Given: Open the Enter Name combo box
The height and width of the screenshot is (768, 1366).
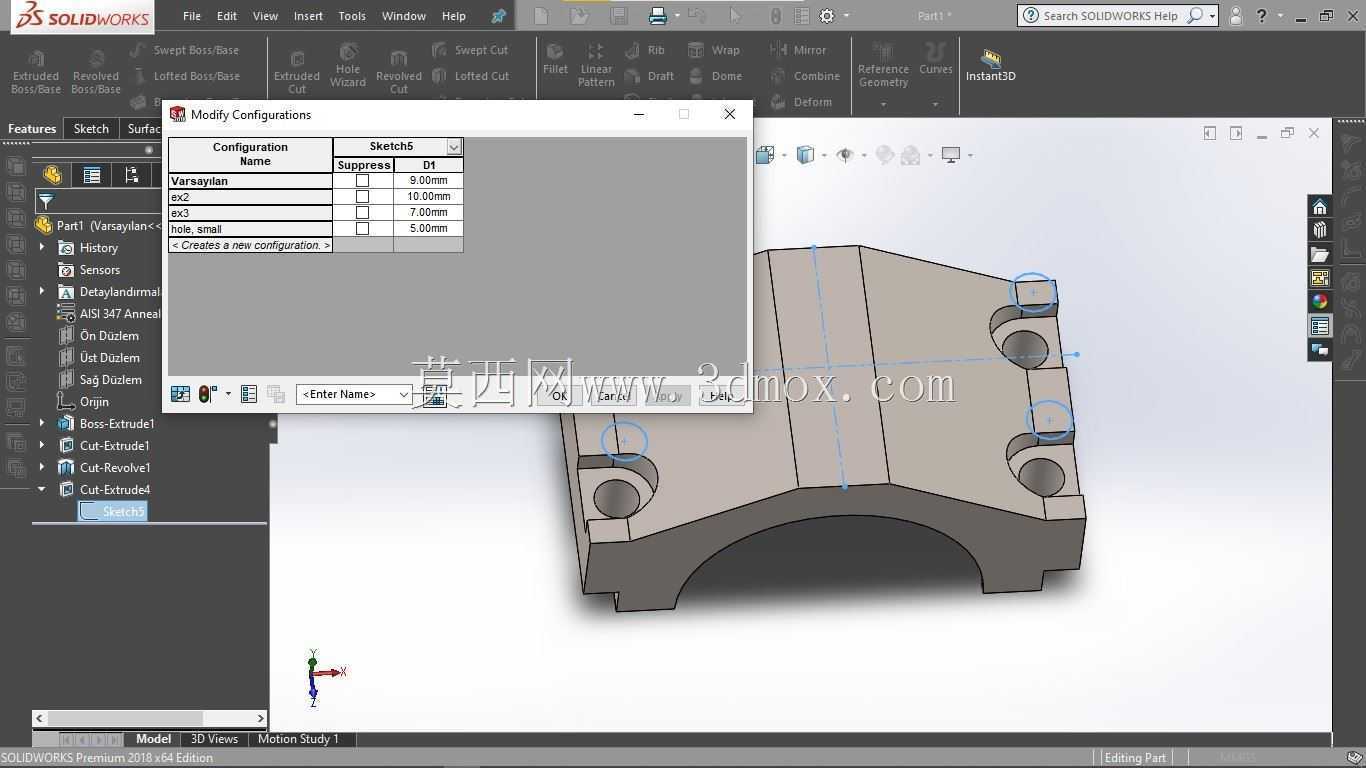Looking at the screenshot, I should click(354, 394).
